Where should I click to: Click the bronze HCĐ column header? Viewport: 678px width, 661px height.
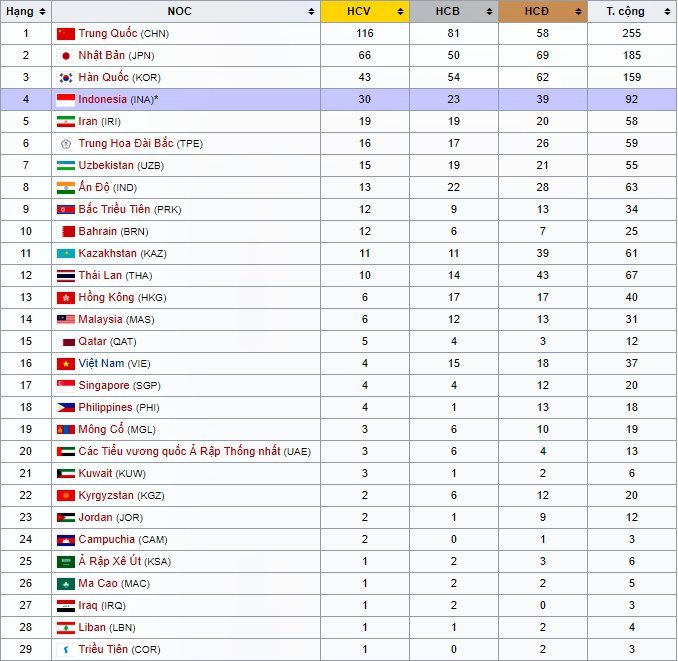click(x=544, y=11)
